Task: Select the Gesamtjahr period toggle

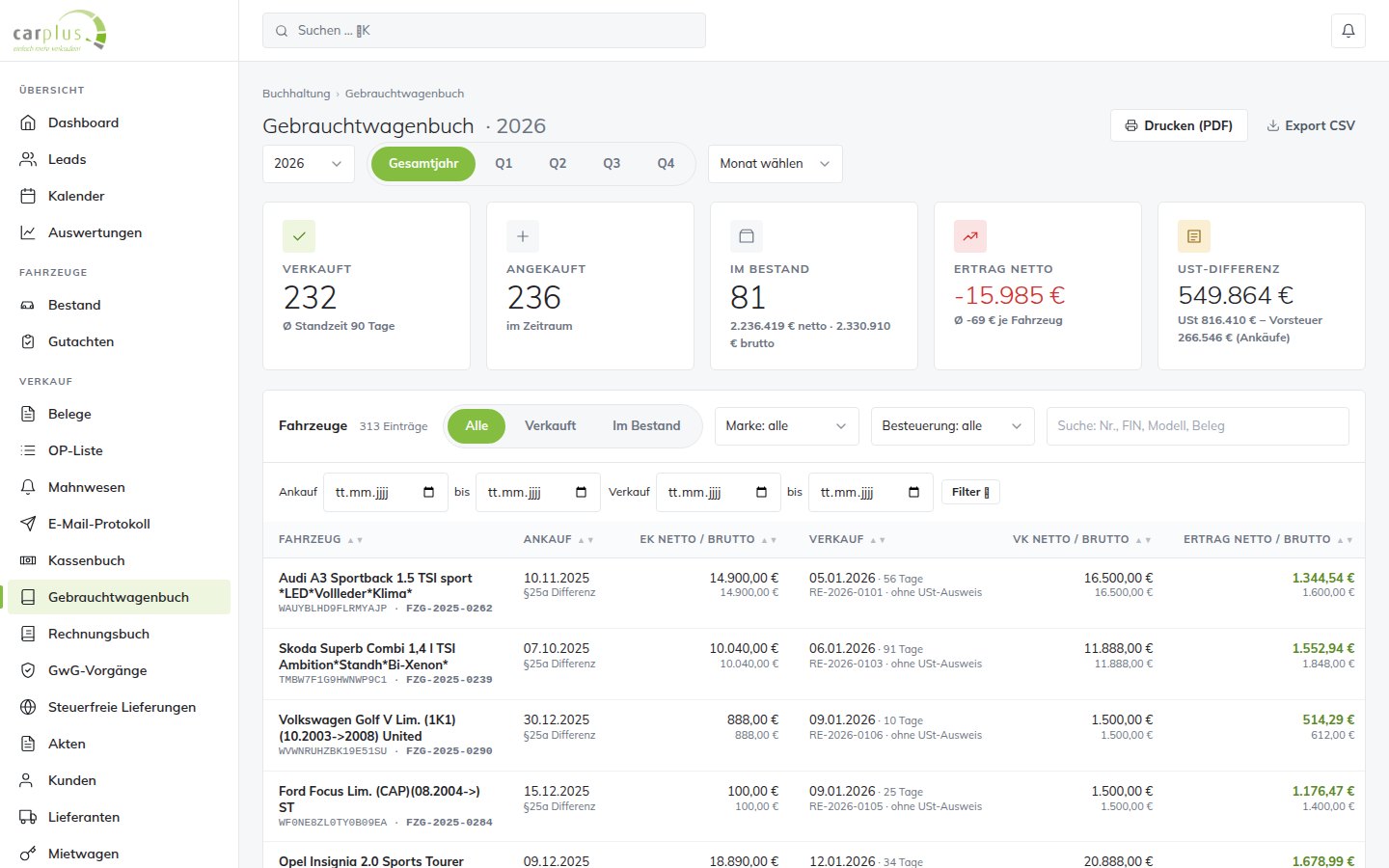Action: (423, 164)
